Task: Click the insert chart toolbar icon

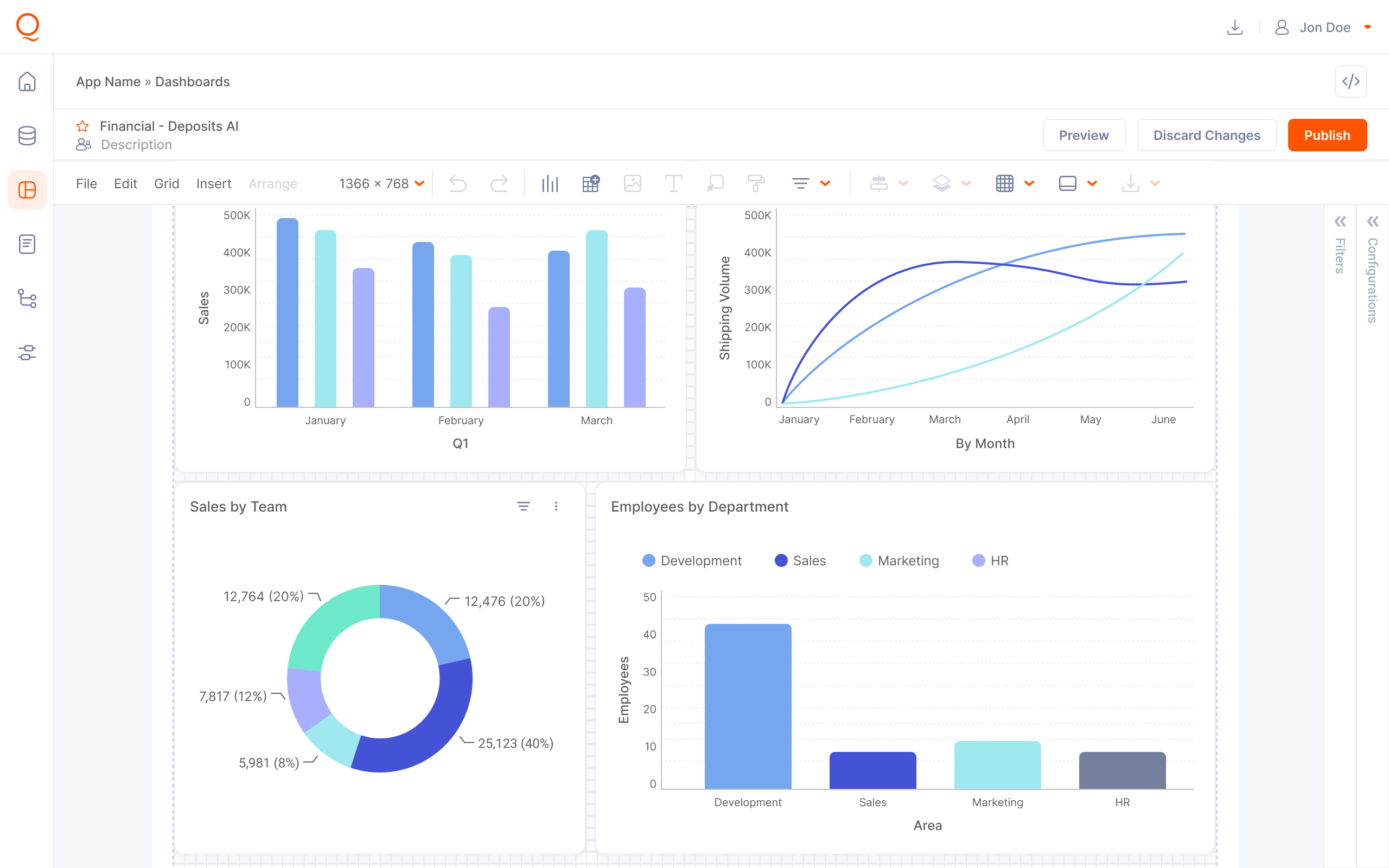Action: (549, 184)
